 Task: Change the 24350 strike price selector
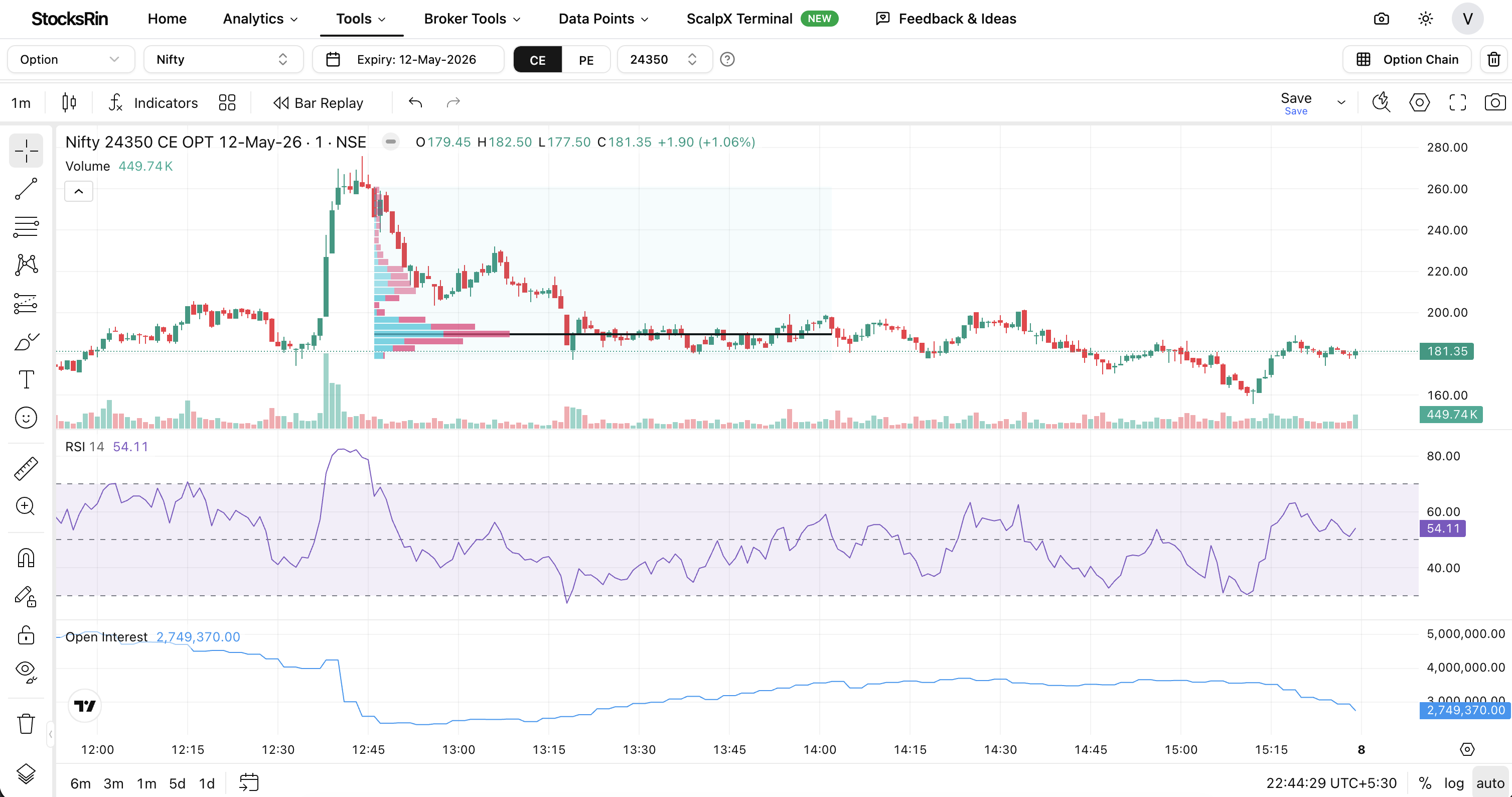pyautogui.click(x=664, y=59)
